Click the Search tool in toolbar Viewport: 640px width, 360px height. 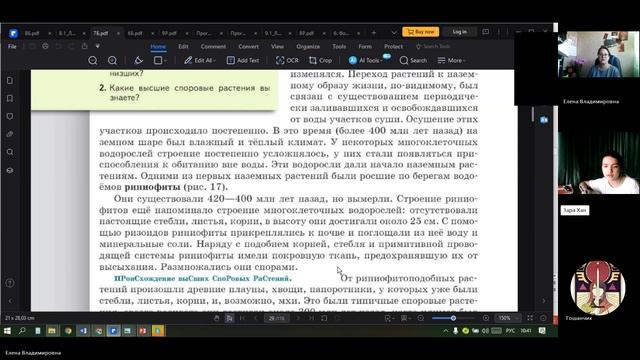point(413,60)
